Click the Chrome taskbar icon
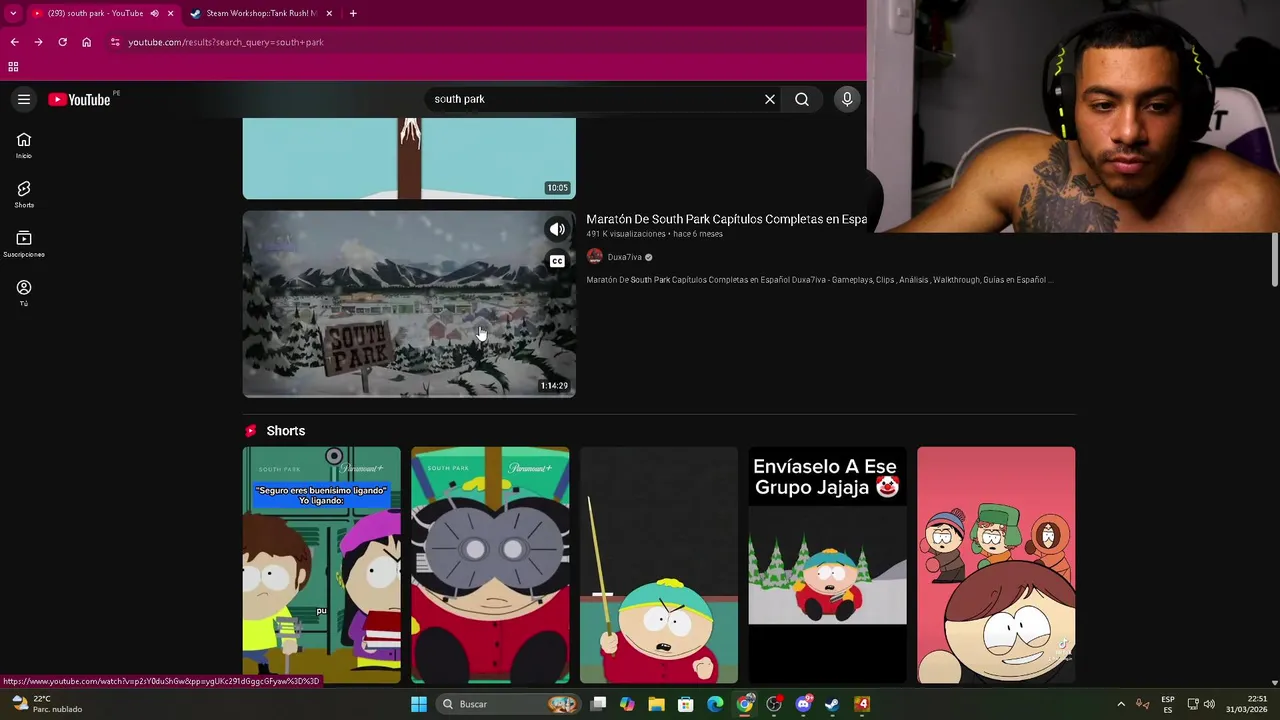This screenshot has width=1280, height=720. pos(744,704)
